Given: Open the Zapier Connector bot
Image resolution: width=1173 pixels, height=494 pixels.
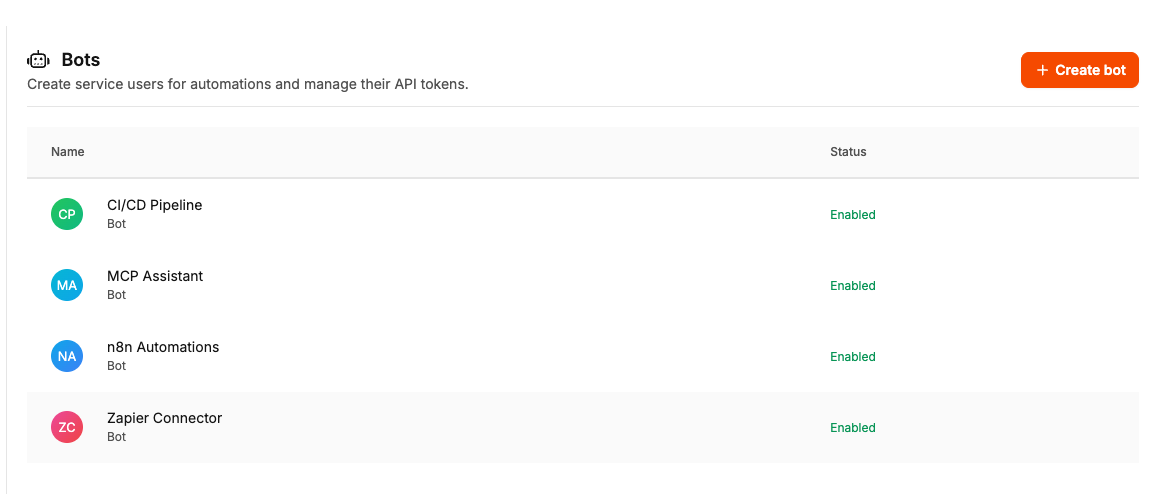Looking at the screenshot, I should coord(164,418).
